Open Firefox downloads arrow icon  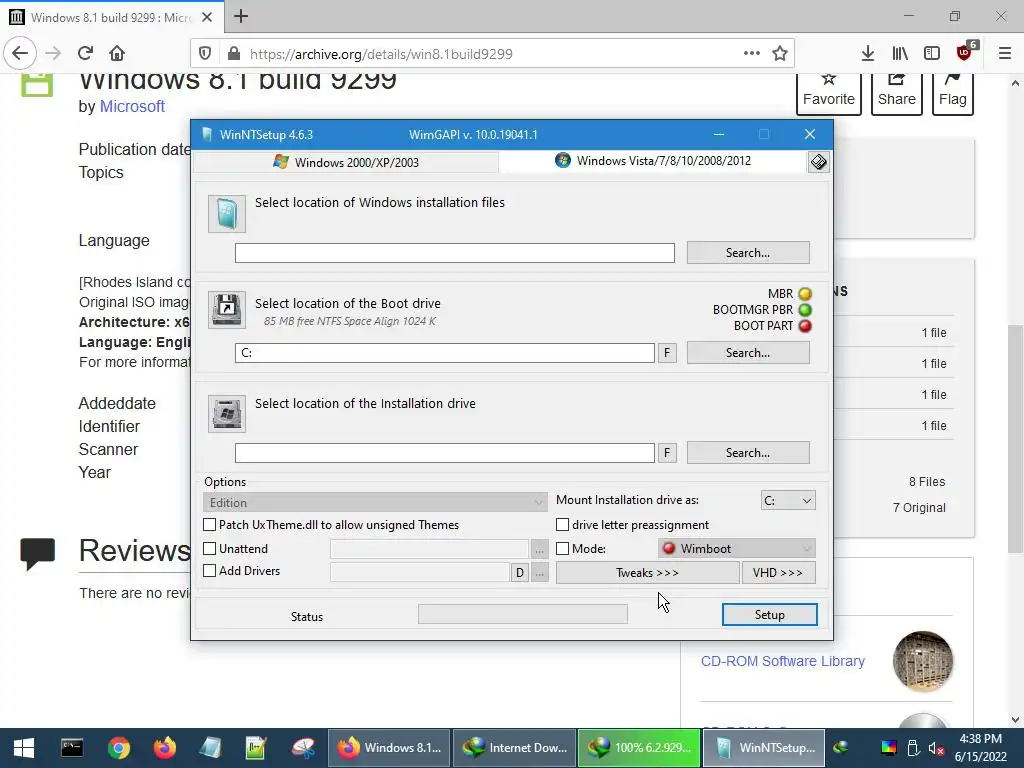click(x=868, y=54)
